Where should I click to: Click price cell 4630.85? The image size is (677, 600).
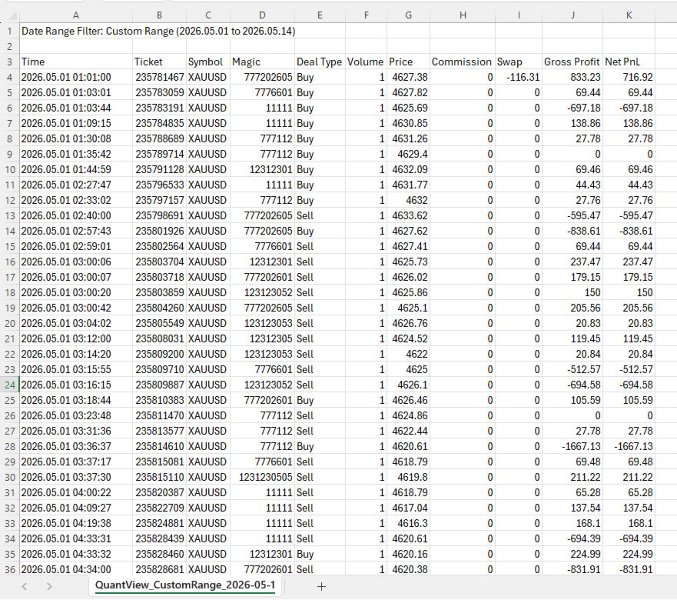pos(408,123)
